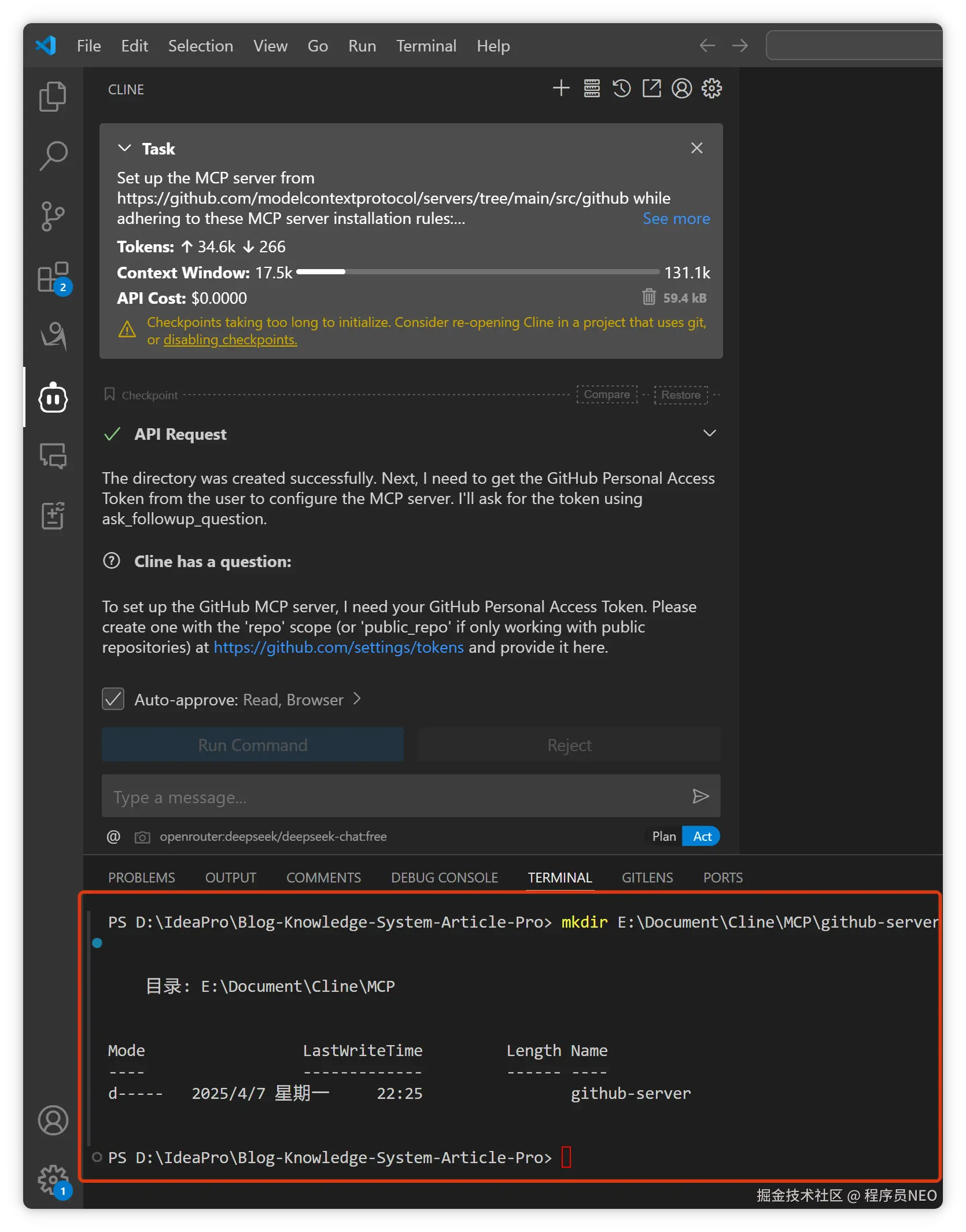Open the Edit menu

click(135, 46)
